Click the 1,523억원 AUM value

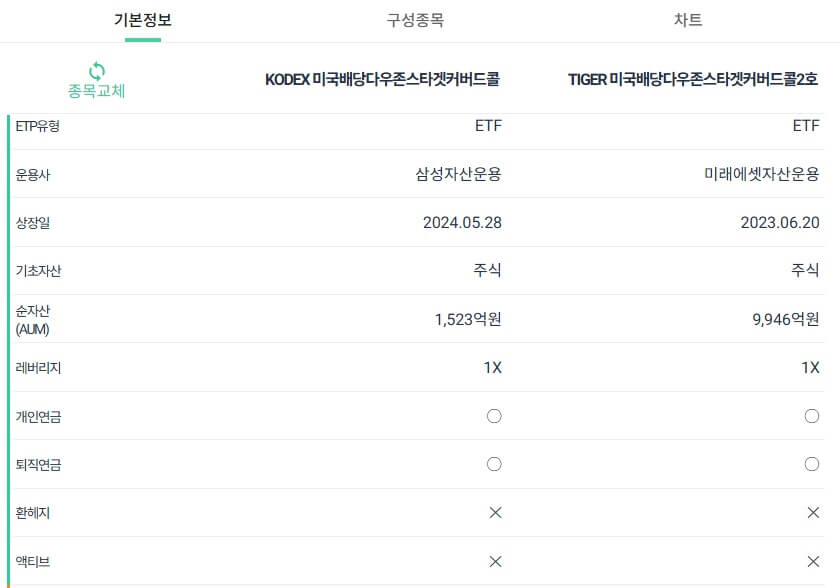(468, 320)
